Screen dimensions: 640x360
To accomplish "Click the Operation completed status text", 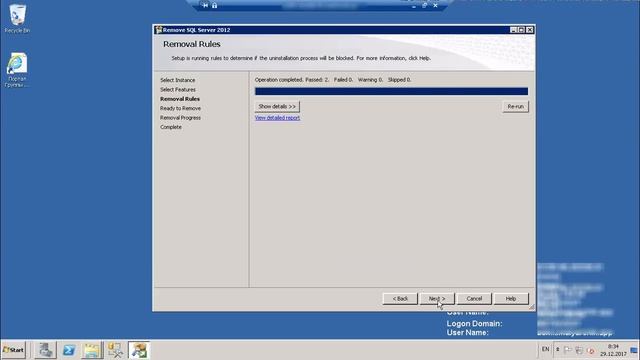I will (x=333, y=80).
